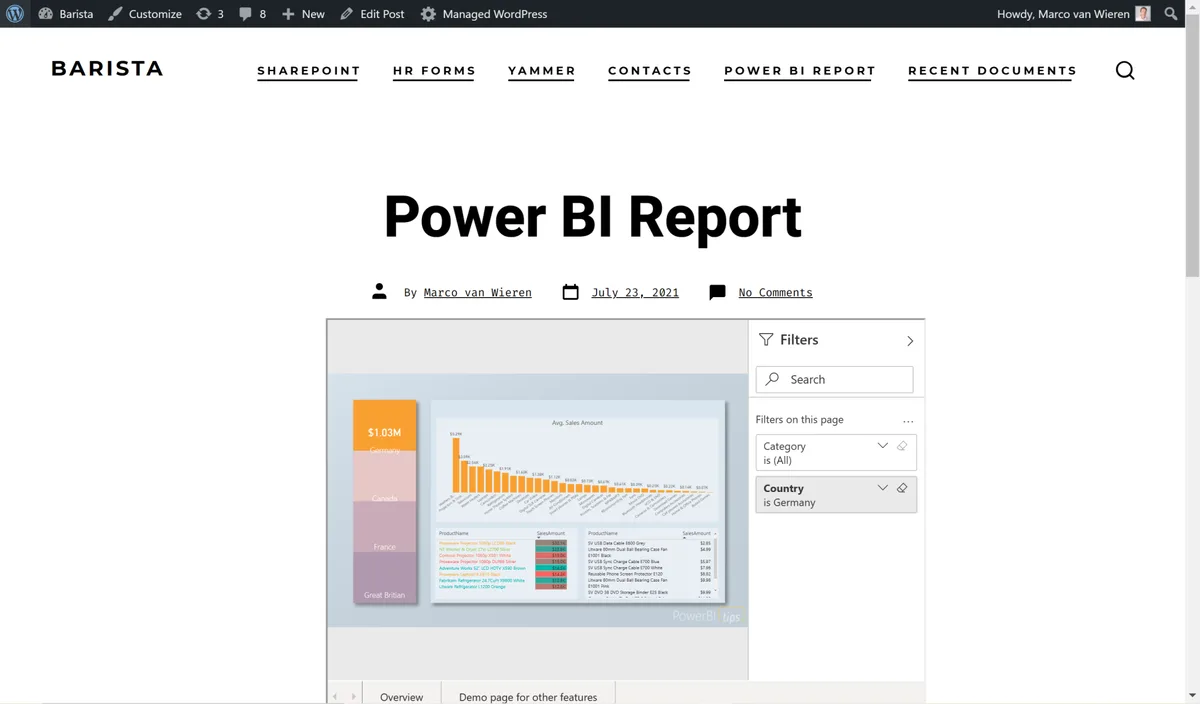The height and width of the screenshot is (704, 1200).
Task: Select Canada in the country slicer
Action: (x=385, y=478)
